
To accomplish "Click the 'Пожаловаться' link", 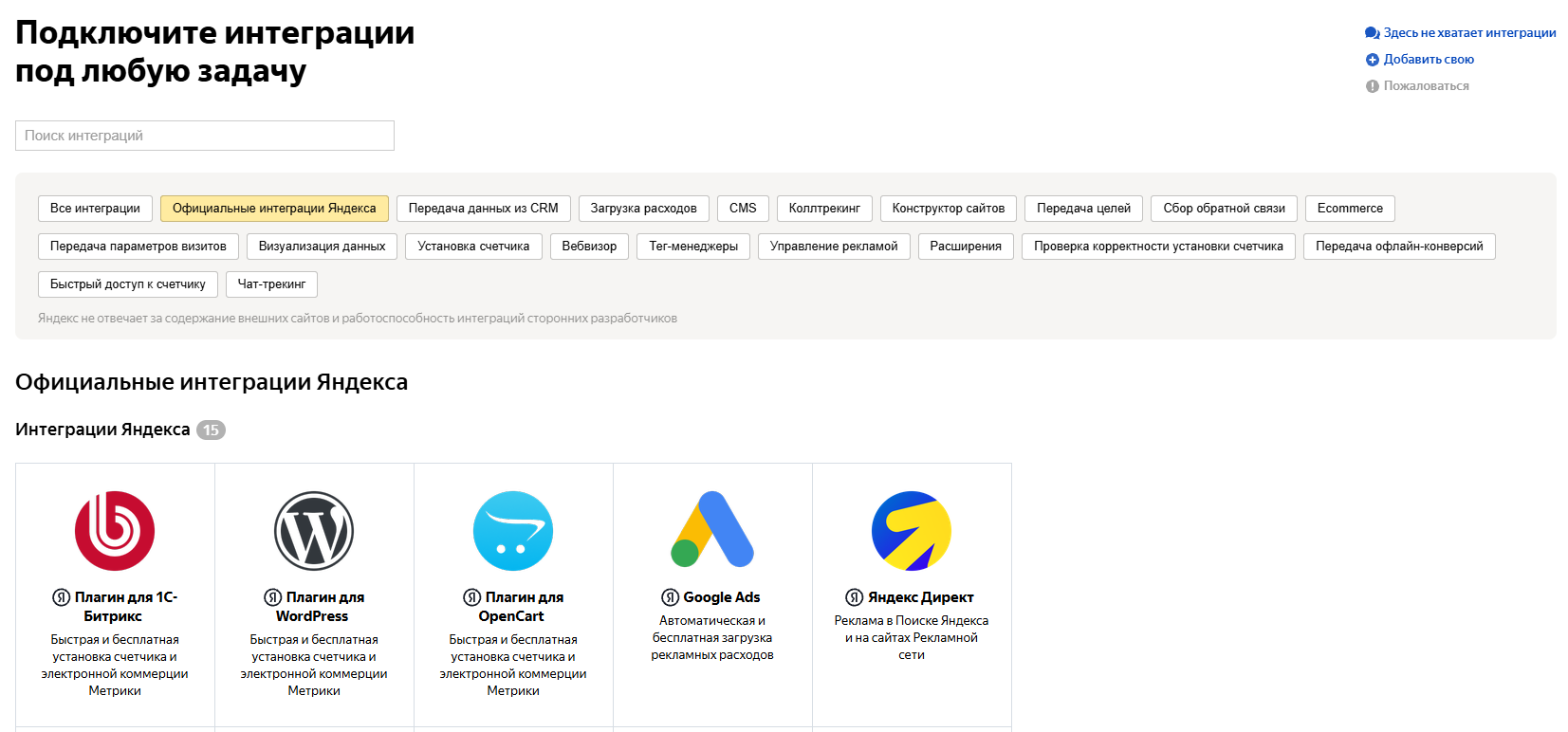I will pos(1426,86).
